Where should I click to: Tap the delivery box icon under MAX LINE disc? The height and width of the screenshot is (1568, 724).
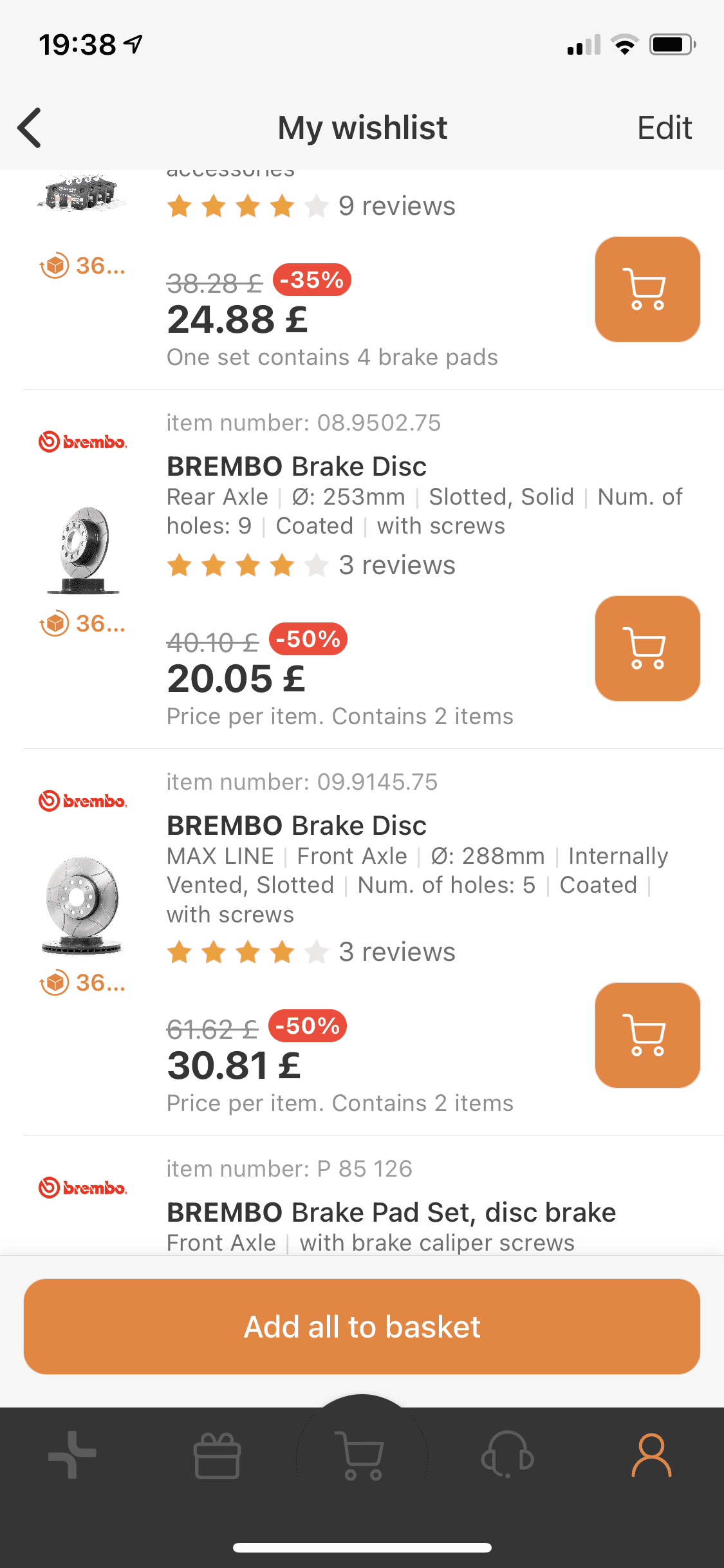55,982
